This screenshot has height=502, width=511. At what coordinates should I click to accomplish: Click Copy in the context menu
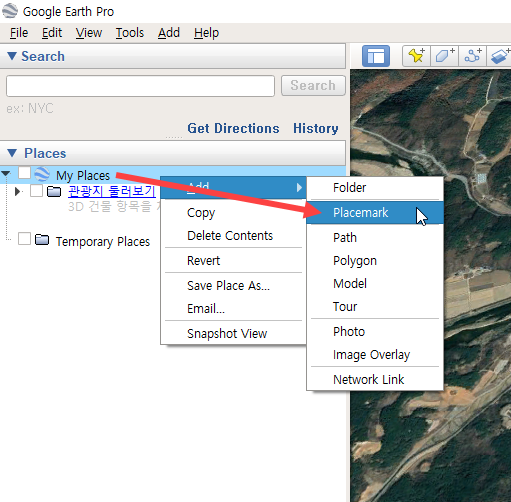[233, 213]
